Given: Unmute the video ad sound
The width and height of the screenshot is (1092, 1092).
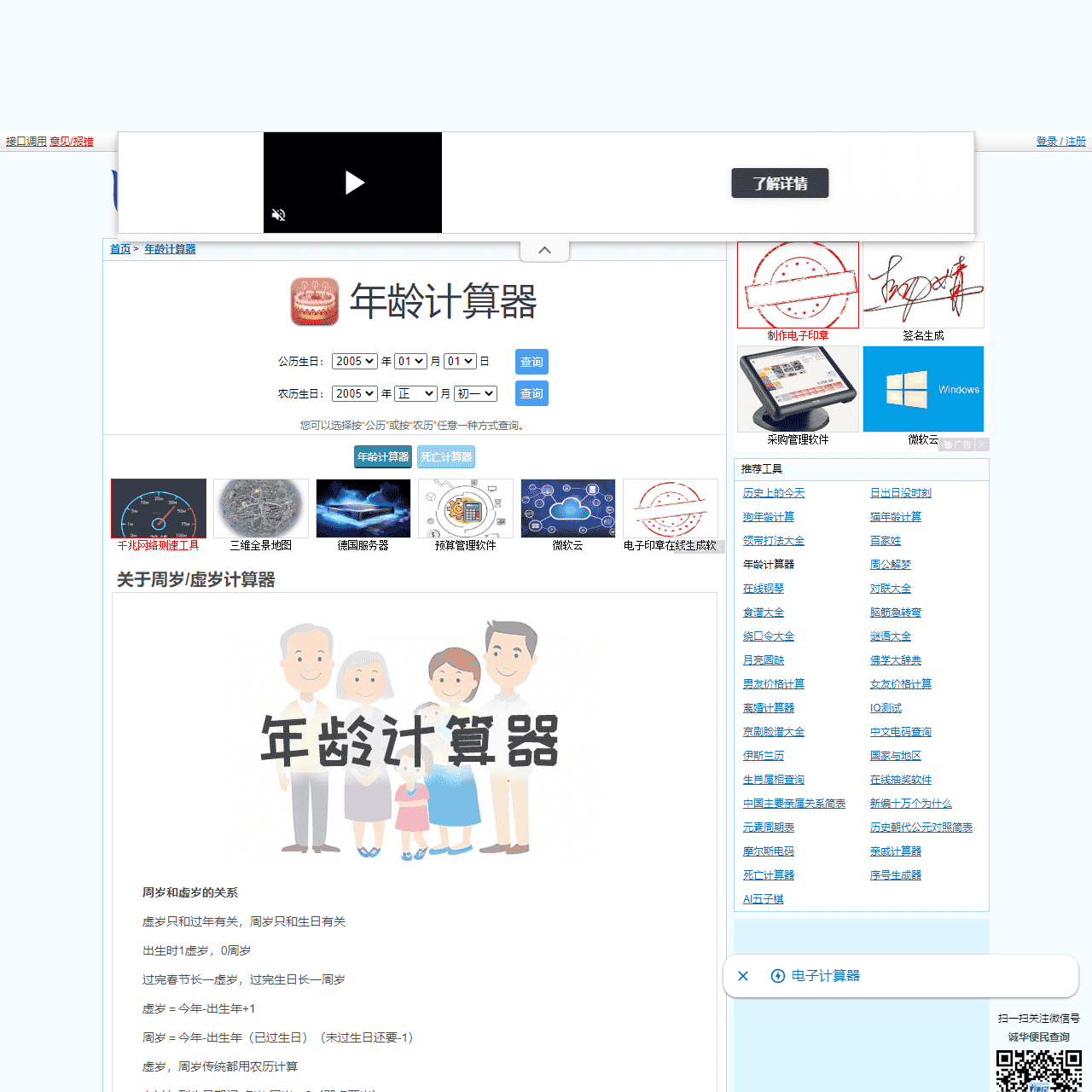Looking at the screenshot, I should [x=278, y=215].
